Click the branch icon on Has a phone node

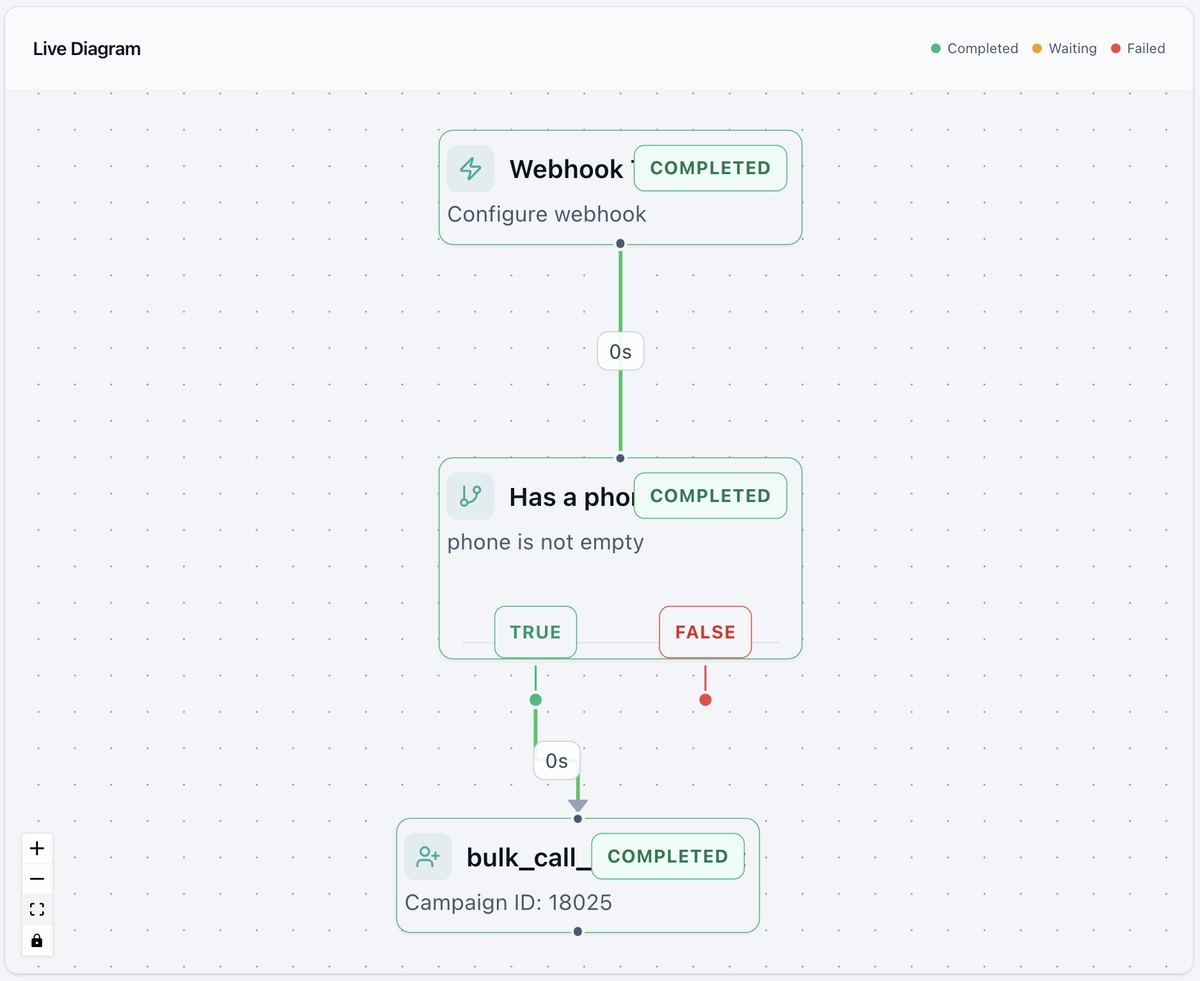470,496
